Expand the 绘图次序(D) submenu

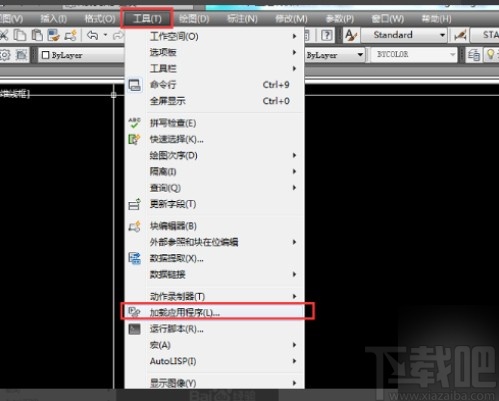(x=214, y=155)
